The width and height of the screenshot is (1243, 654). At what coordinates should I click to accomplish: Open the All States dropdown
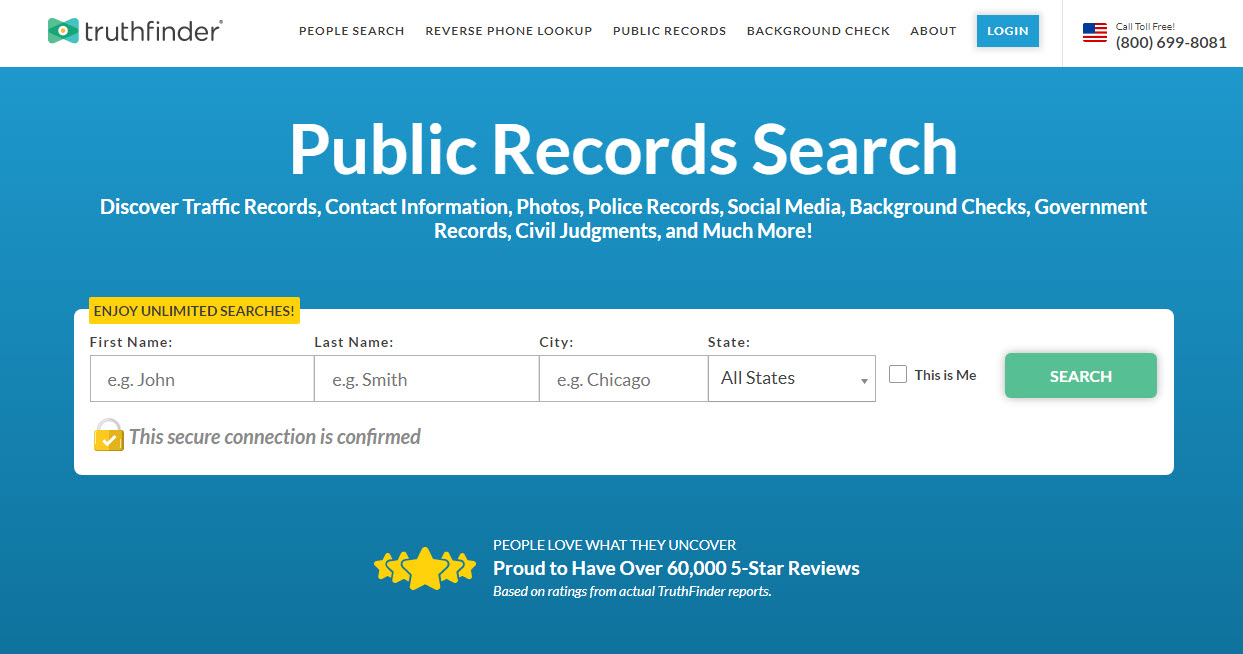[792, 378]
